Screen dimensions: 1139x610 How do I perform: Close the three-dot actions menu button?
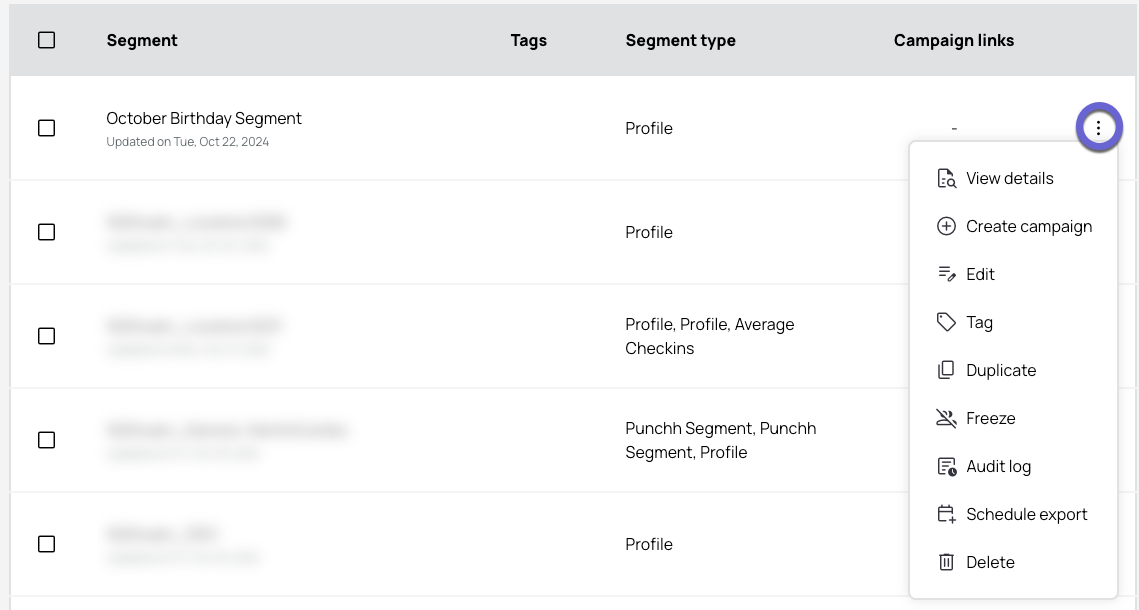[x=1098, y=128]
